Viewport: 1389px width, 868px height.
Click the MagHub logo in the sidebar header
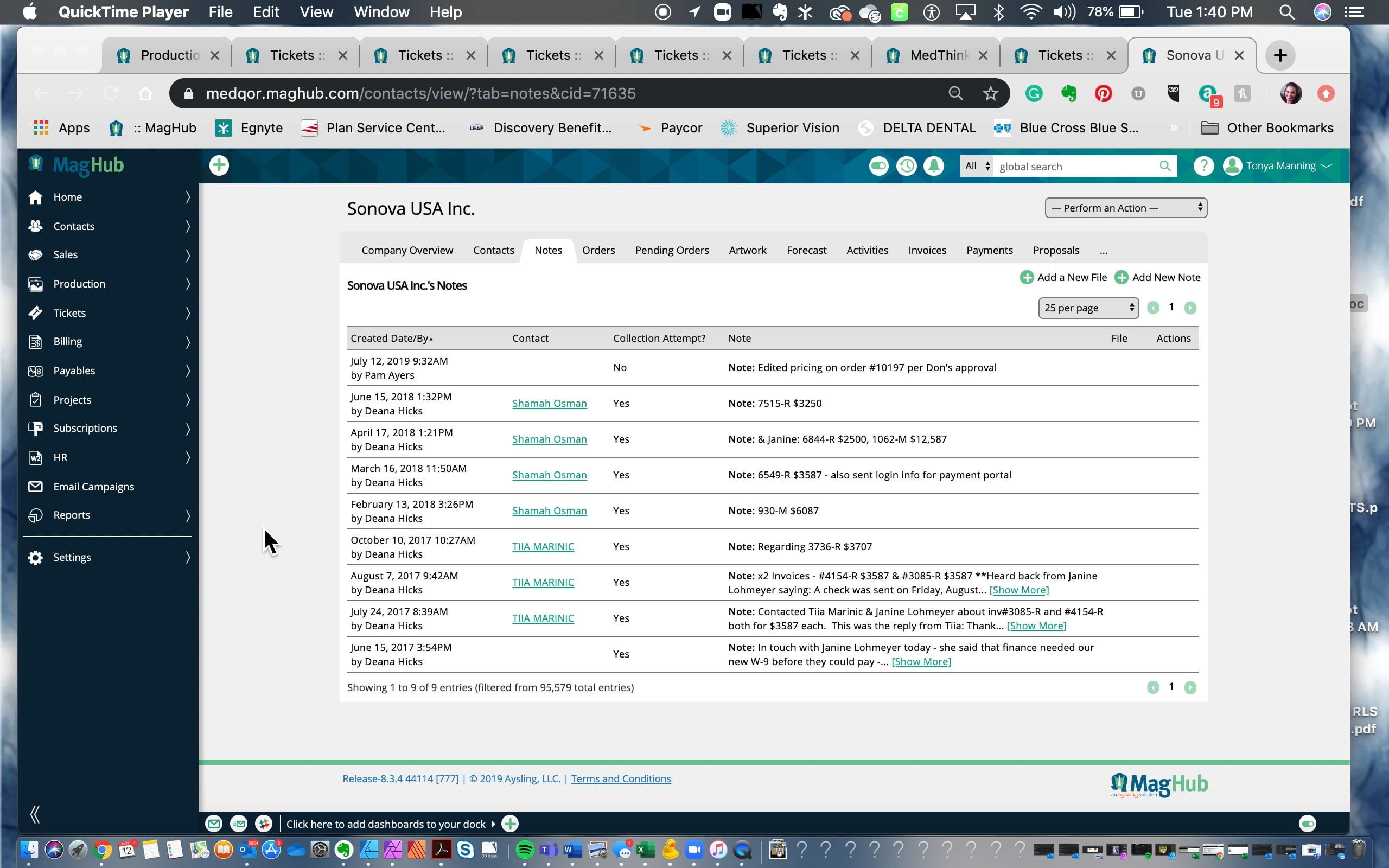(x=77, y=165)
